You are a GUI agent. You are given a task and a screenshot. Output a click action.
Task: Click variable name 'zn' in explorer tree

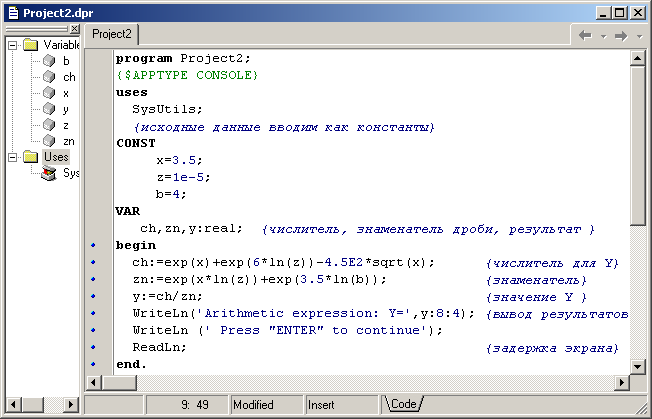pos(69,141)
